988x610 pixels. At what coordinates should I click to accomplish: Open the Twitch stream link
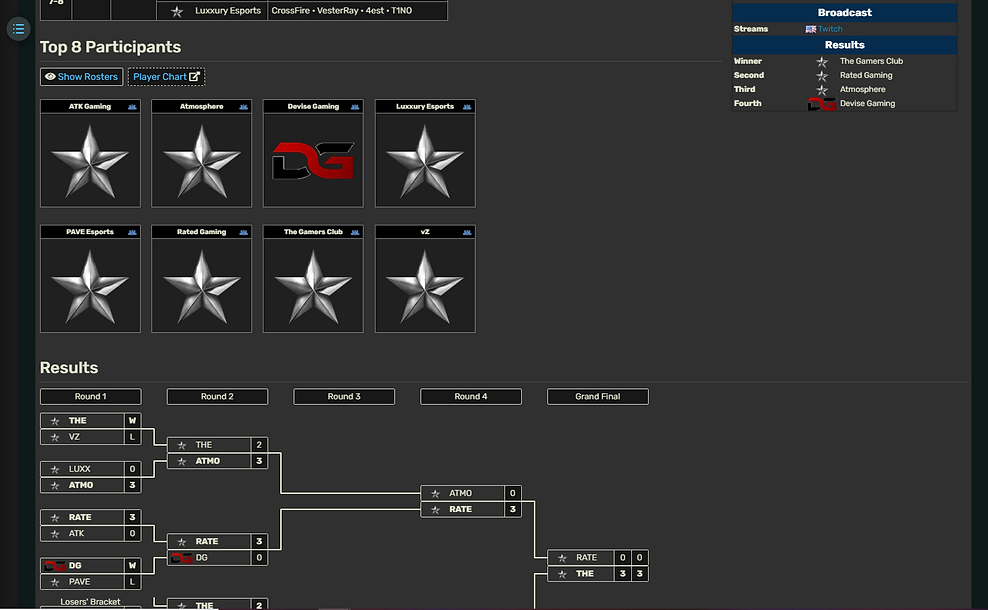pos(830,29)
